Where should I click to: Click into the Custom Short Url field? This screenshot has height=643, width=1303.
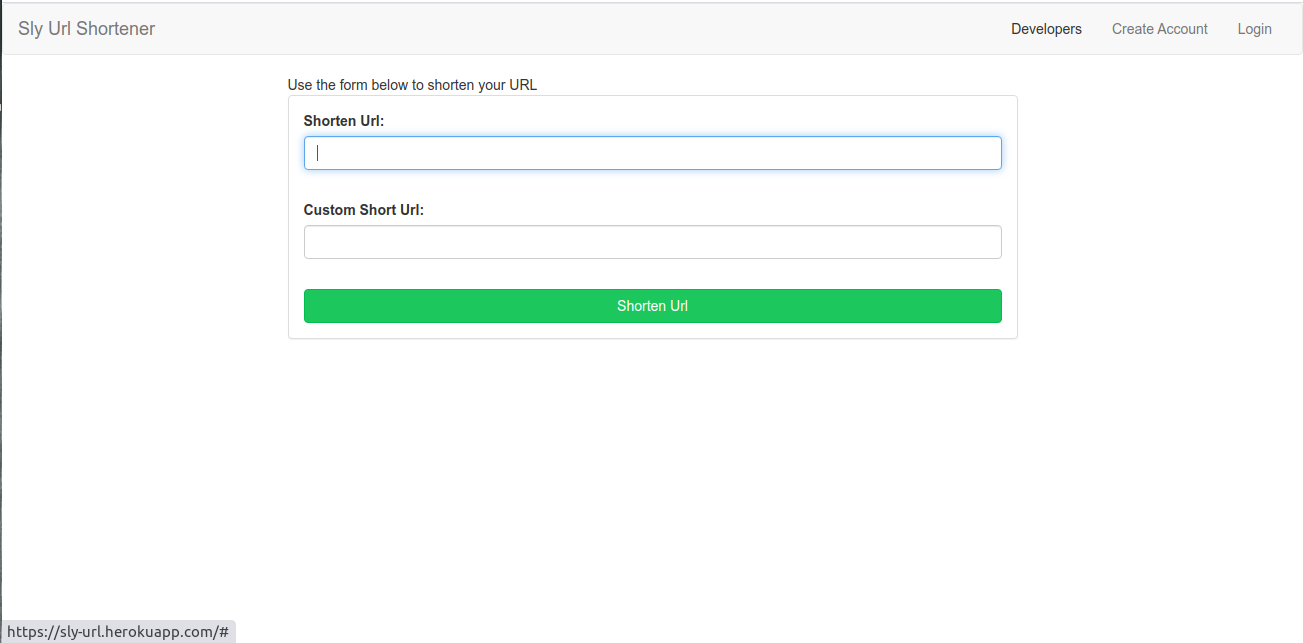pos(652,242)
